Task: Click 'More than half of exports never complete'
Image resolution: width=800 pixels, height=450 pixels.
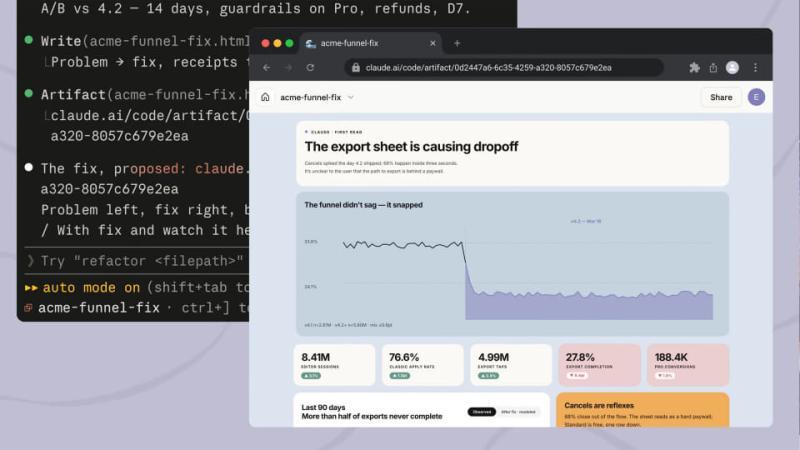Action: (371, 416)
